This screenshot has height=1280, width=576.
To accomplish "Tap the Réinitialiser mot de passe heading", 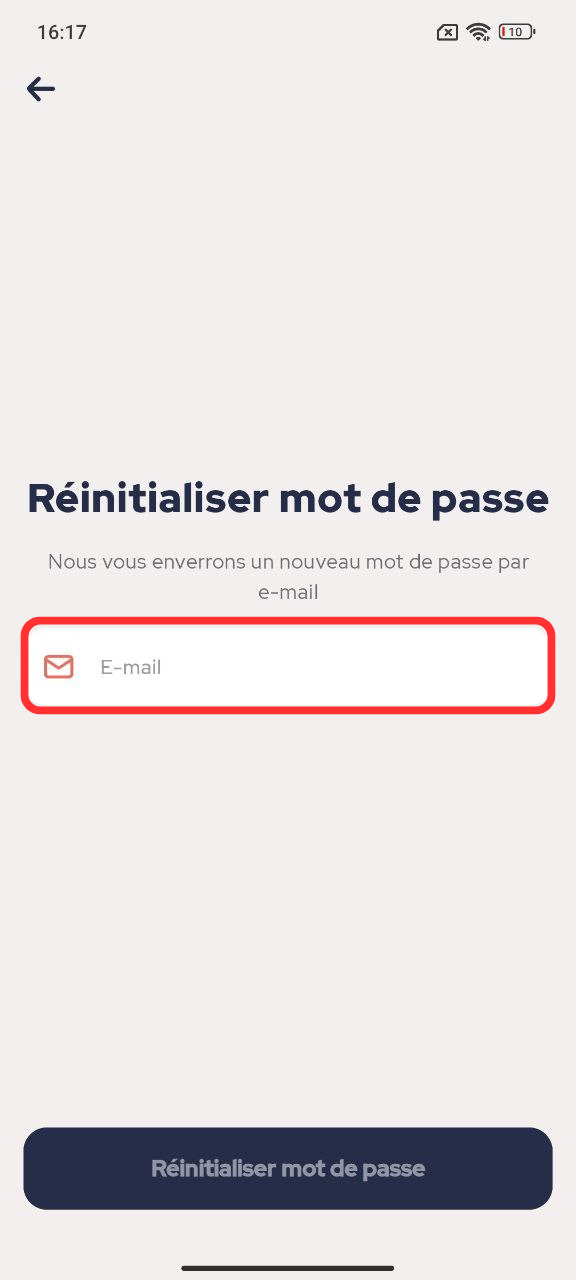I will 288,498.
